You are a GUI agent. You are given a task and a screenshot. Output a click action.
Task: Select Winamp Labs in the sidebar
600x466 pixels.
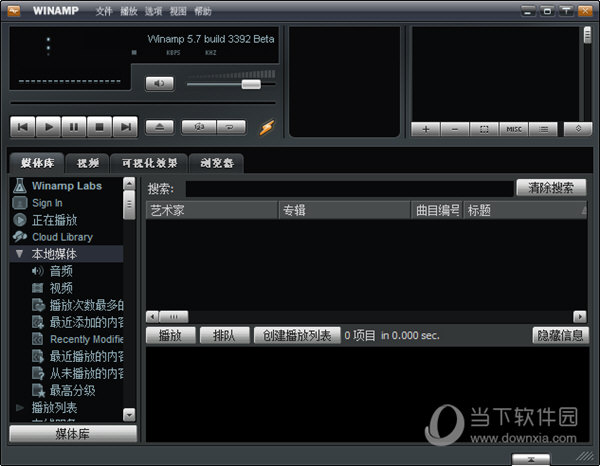coord(67,186)
